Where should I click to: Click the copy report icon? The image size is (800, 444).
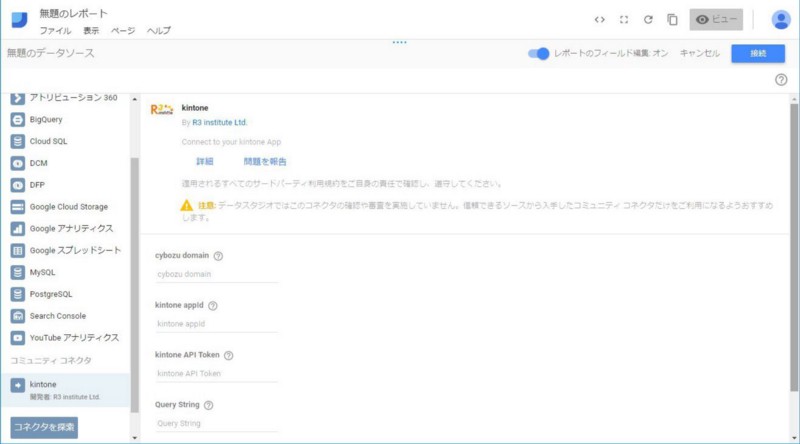coord(672,20)
